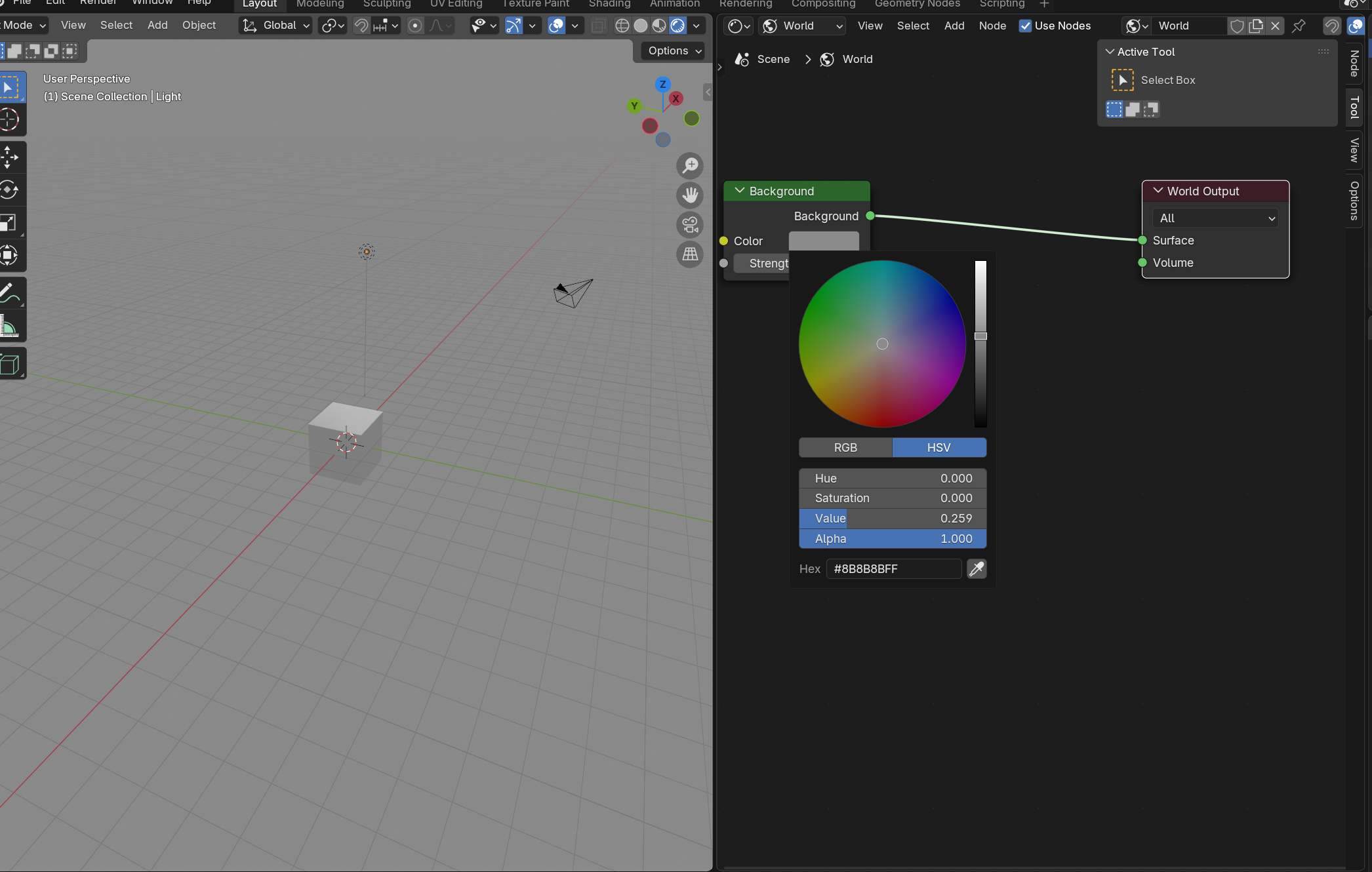Uncheck the Use Nodes checkbox
The image size is (1372, 872).
tap(1025, 26)
